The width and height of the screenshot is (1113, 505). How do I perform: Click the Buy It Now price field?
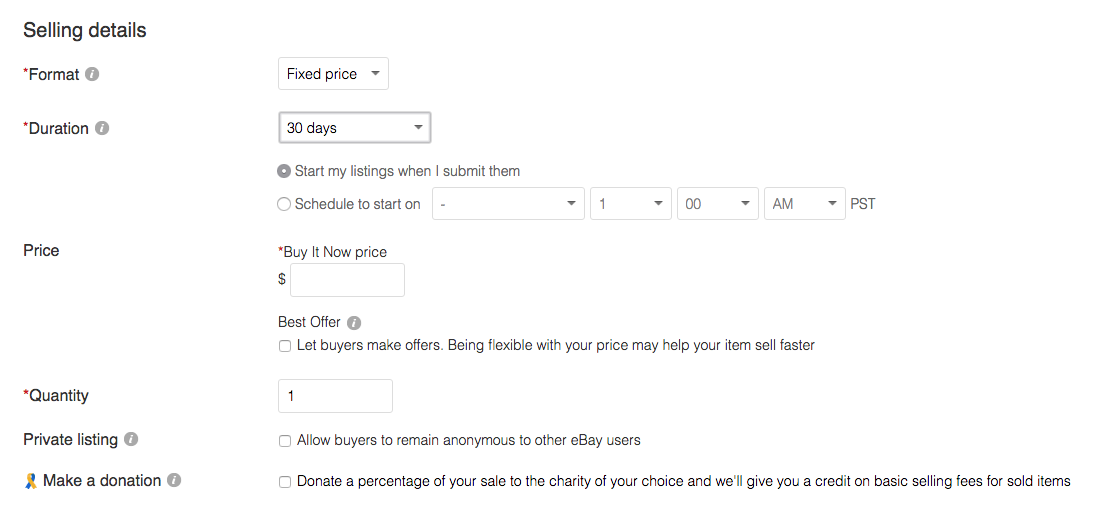click(x=347, y=280)
